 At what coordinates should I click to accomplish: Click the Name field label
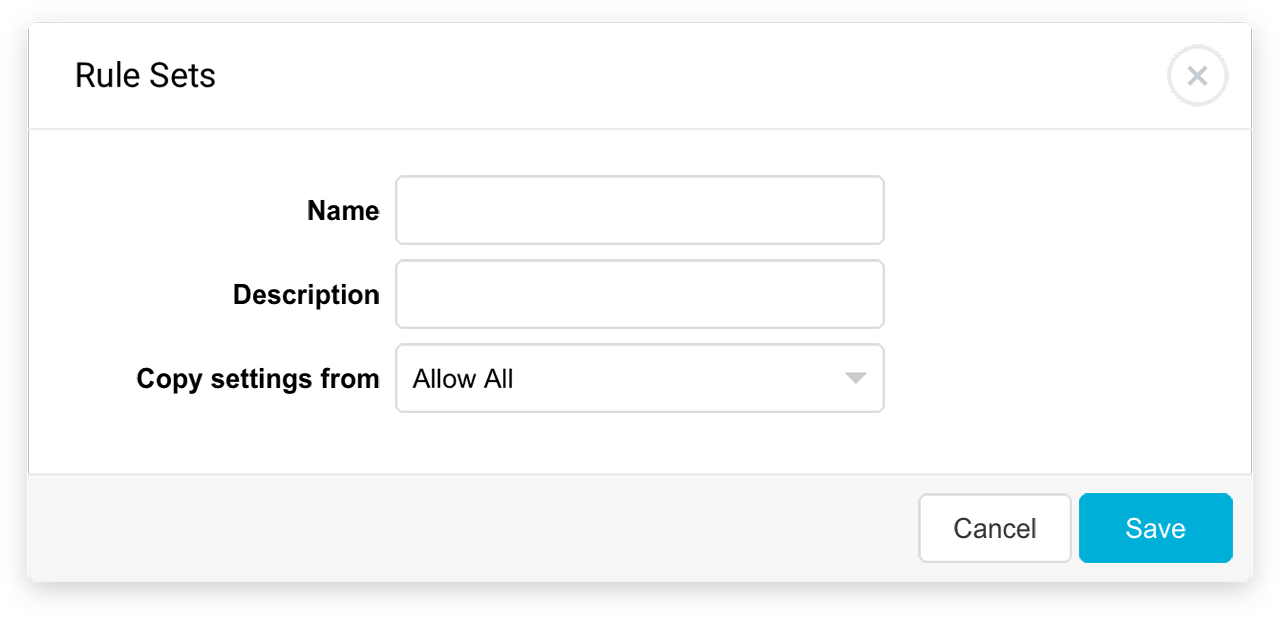tap(343, 211)
